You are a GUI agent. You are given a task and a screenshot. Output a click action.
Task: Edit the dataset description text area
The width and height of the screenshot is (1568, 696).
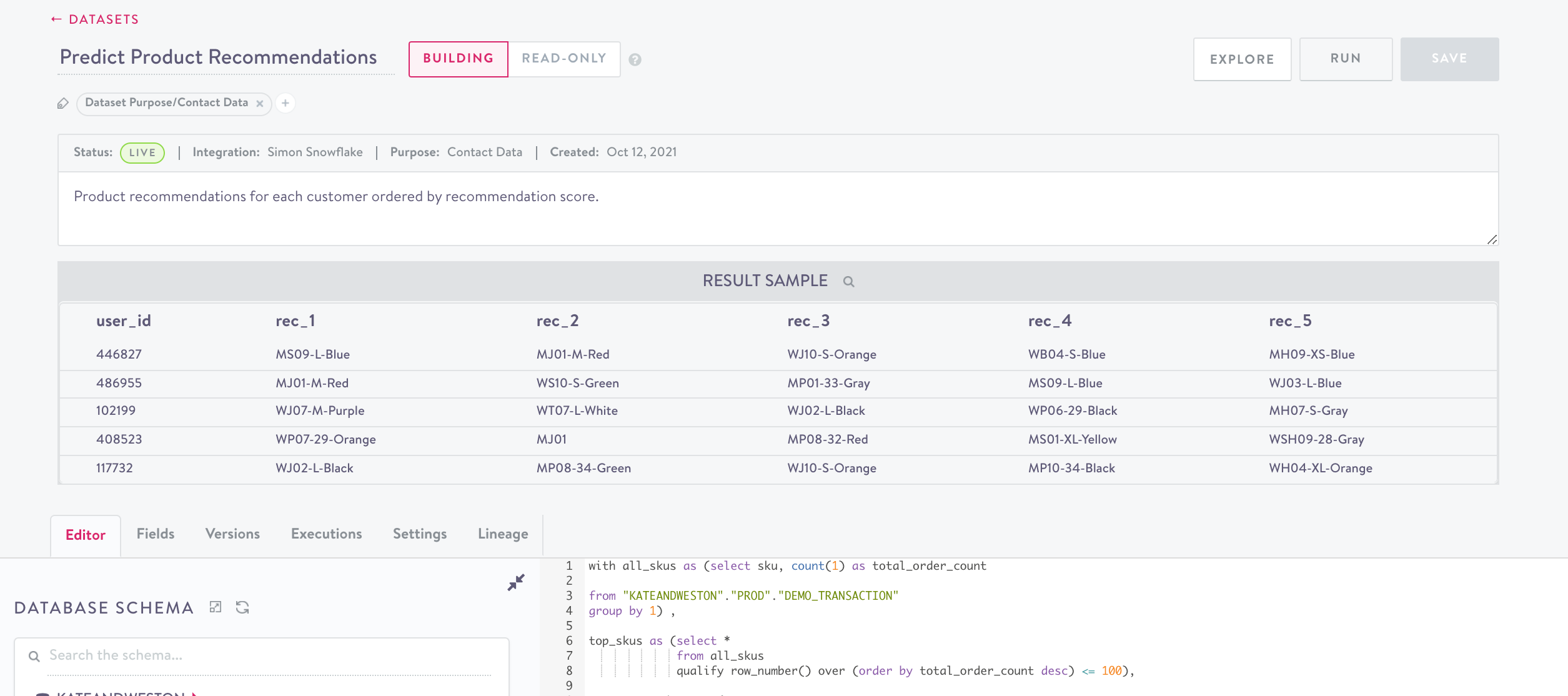[778, 209]
